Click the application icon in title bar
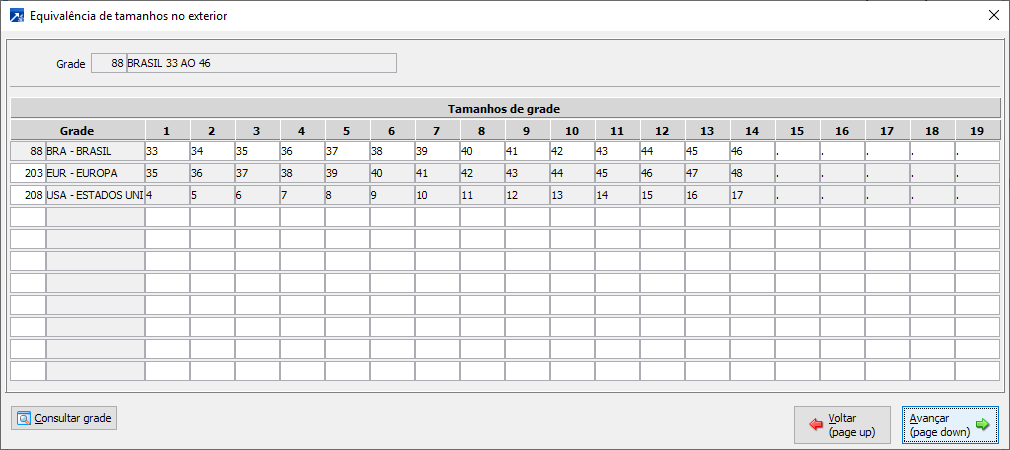Viewport: 1010px width, 450px height. coord(16,15)
